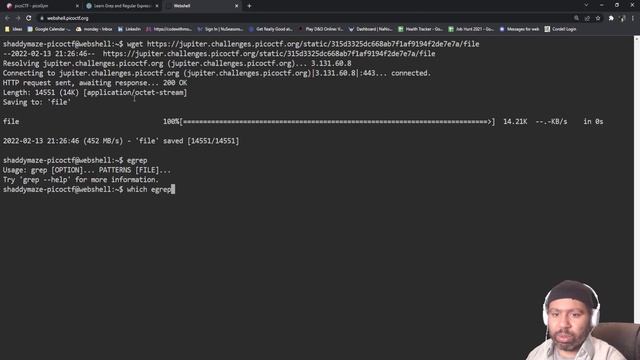Share this page from address bar

[x=587, y=18]
